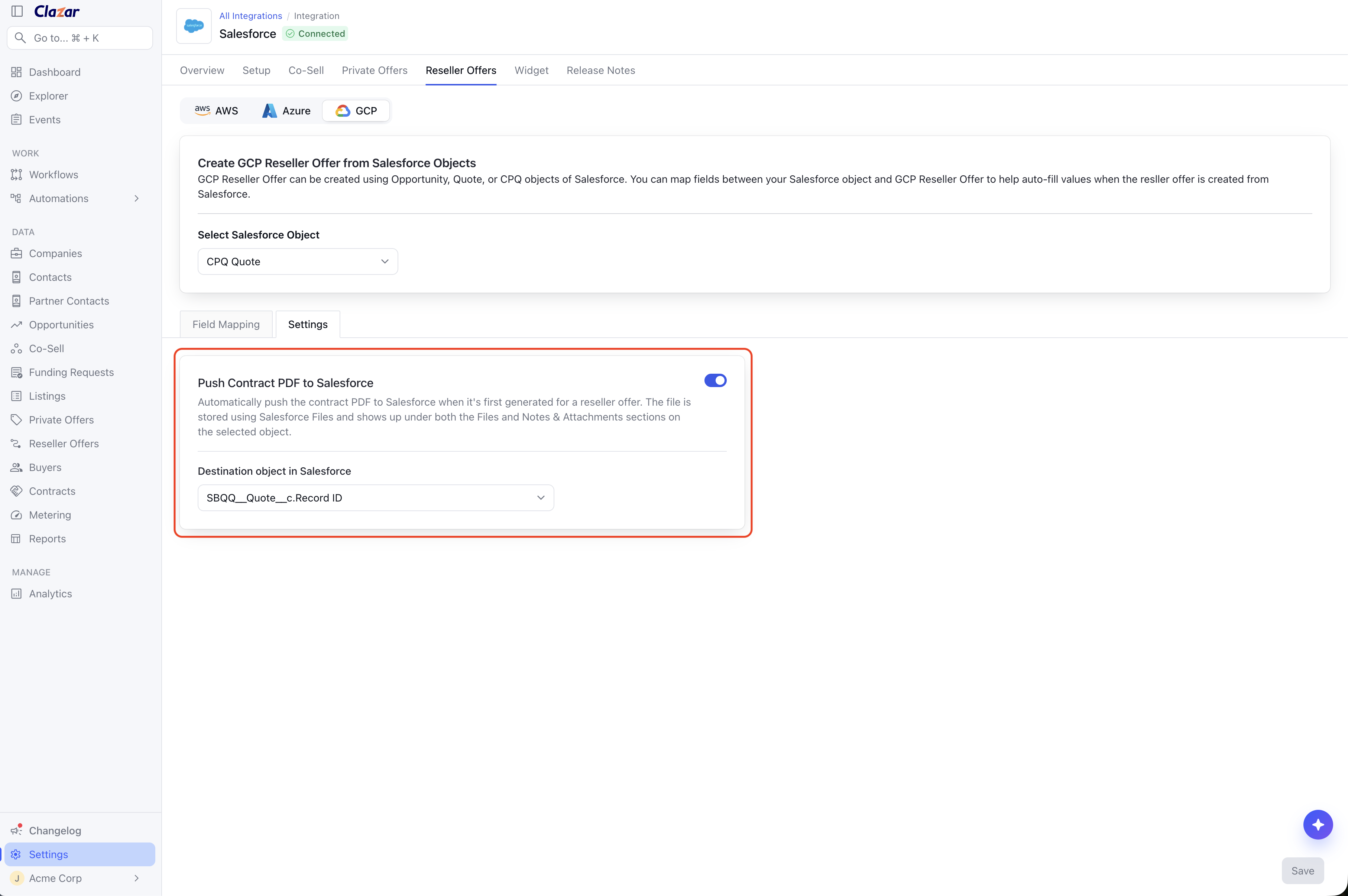
Task: Click the Settings gear icon
Action: point(17,854)
